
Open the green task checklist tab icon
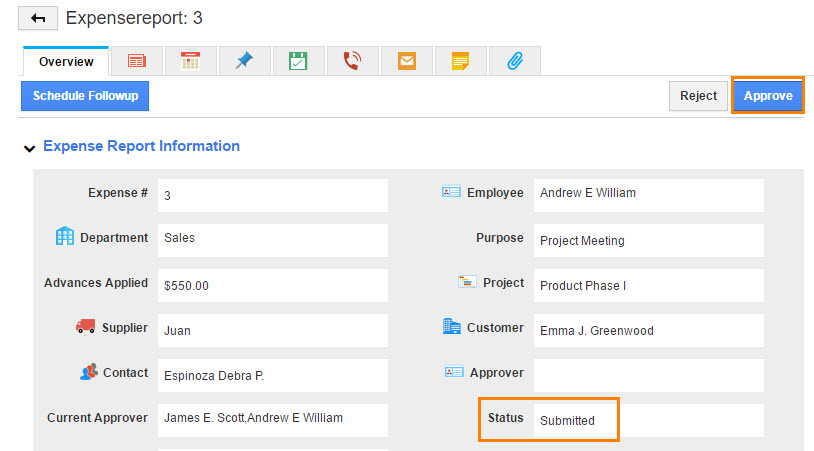[298, 62]
